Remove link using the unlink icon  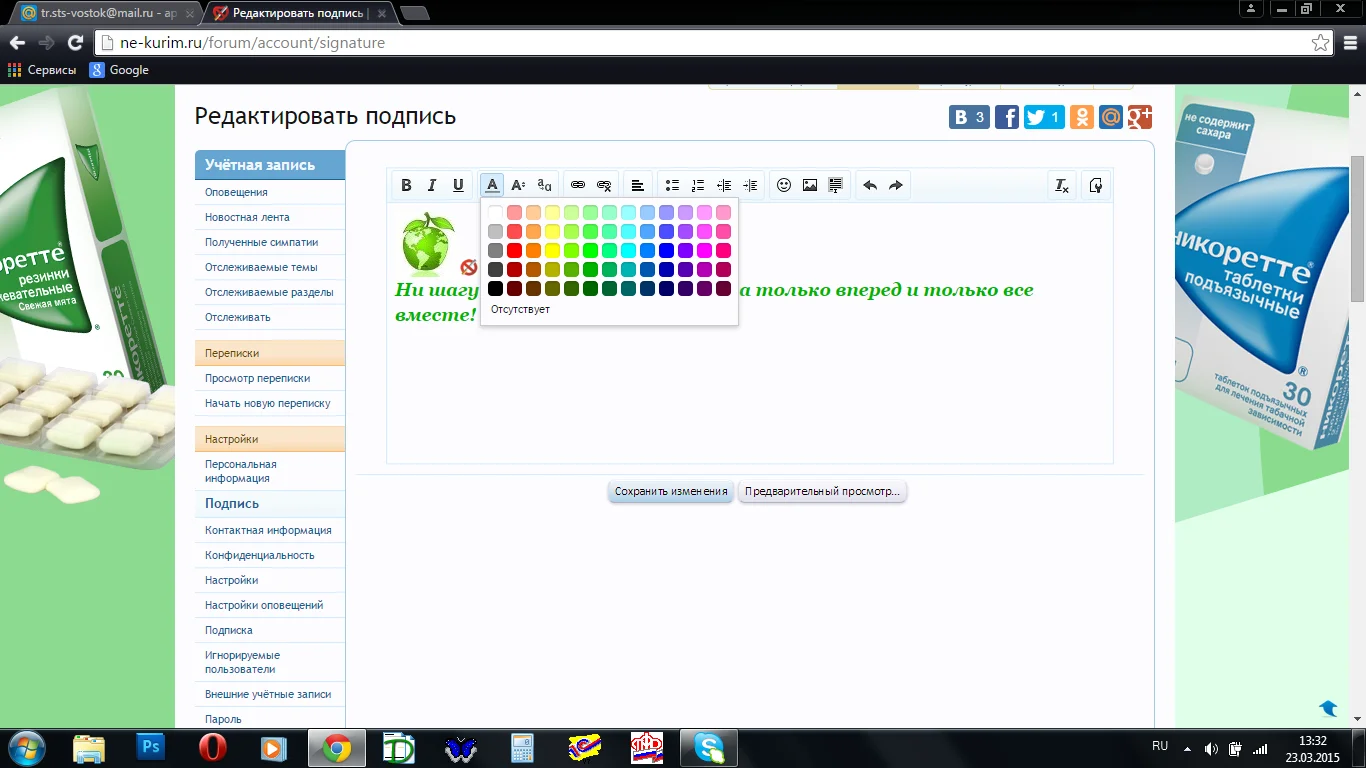(x=604, y=185)
